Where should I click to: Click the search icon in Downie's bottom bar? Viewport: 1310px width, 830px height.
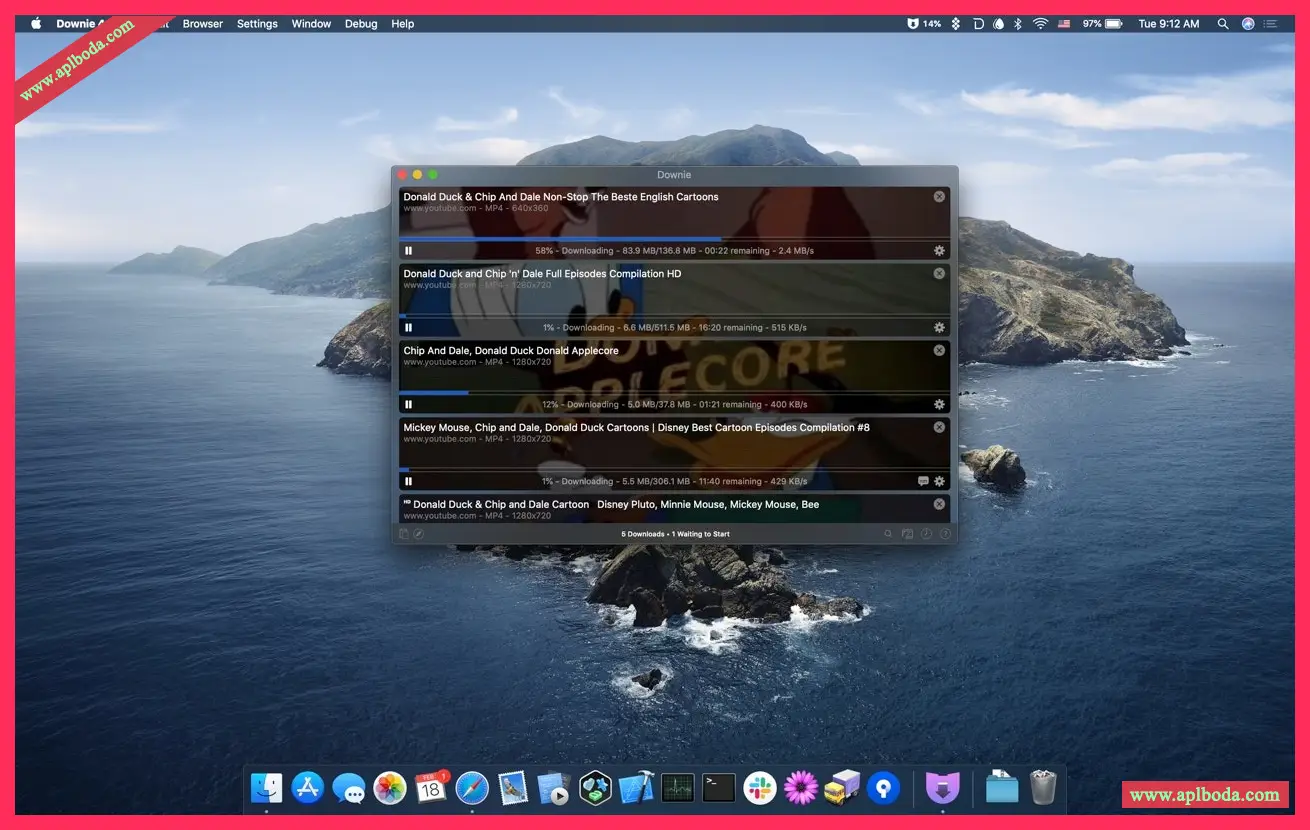pyautogui.click(x=888, y=534)
